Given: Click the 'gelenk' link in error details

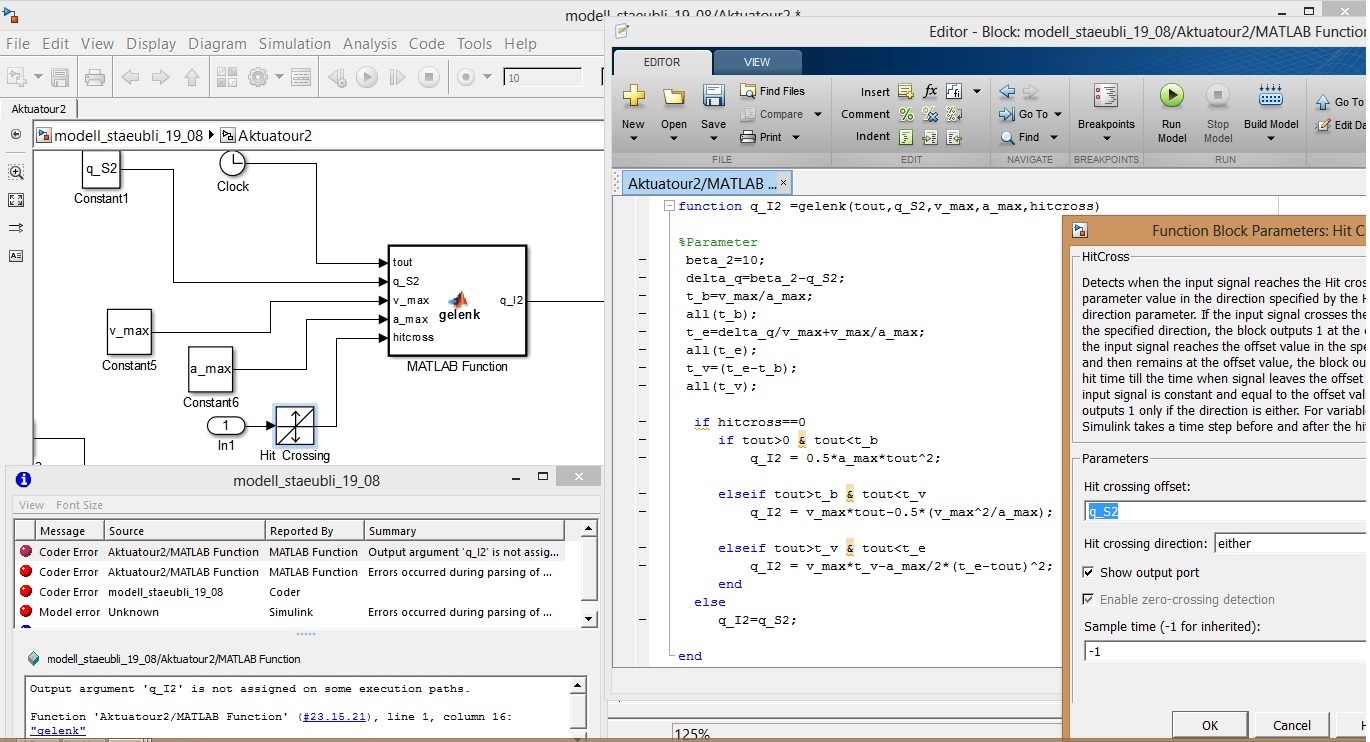Looking at the screenshot, I should pyautogui.click(x=58, y=731).
